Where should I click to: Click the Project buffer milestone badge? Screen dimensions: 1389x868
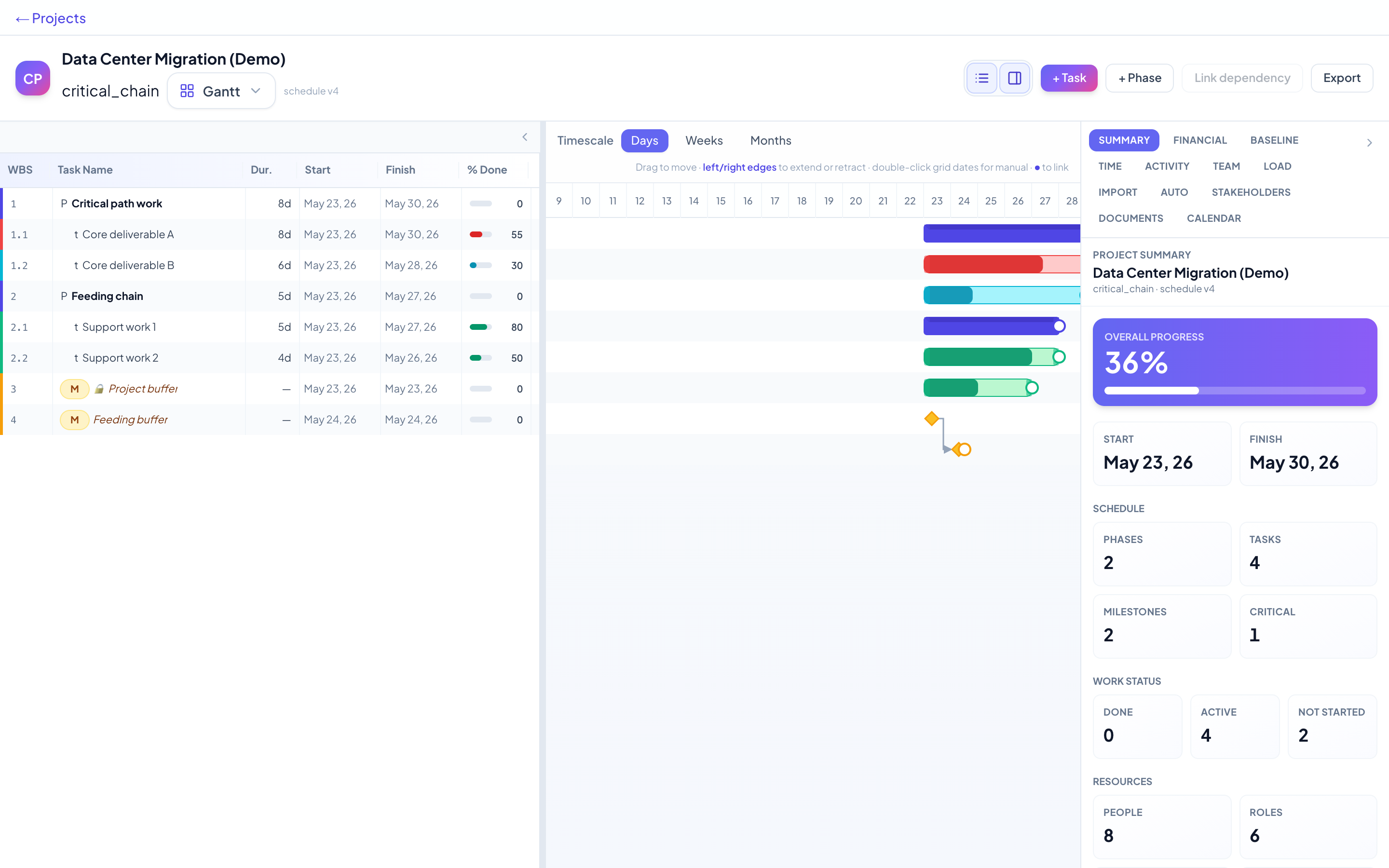click(75, 389)
